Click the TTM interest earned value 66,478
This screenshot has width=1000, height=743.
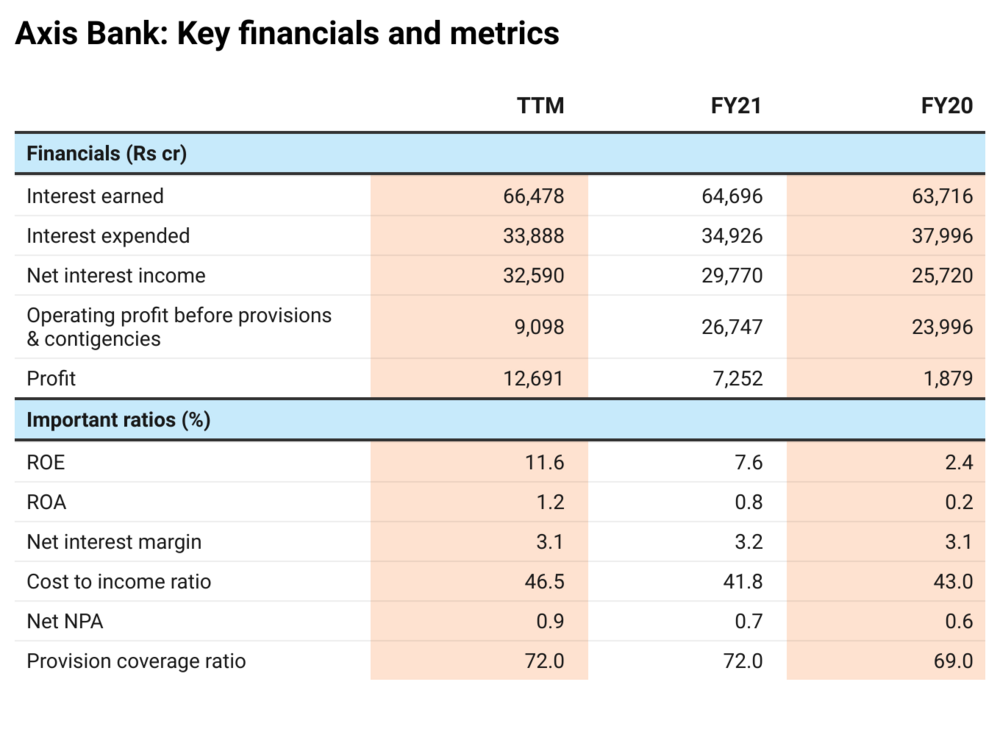(x=534, y=196)
